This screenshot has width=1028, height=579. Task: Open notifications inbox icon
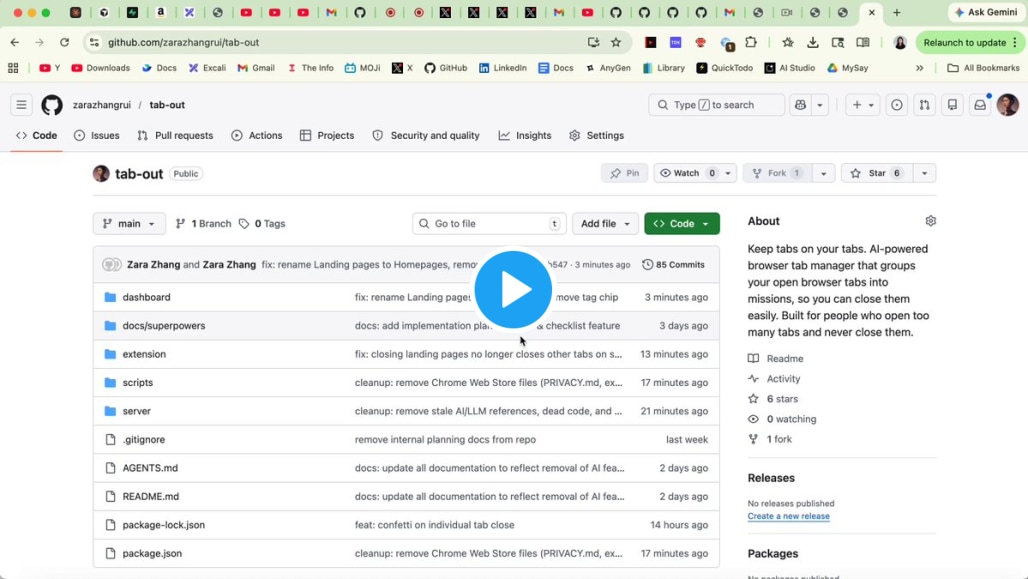980,105
